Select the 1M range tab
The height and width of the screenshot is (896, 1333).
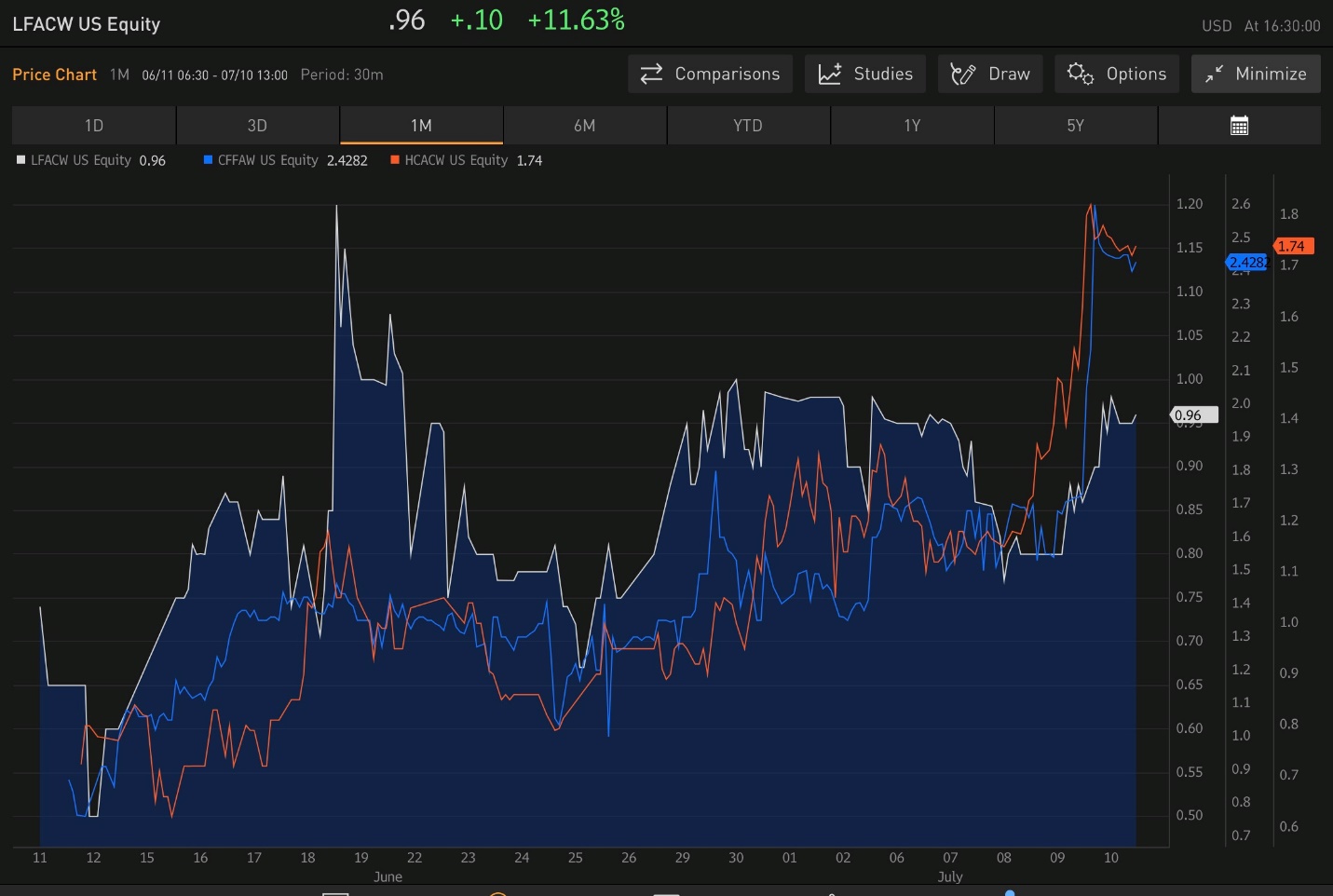(x=421, y=126)
